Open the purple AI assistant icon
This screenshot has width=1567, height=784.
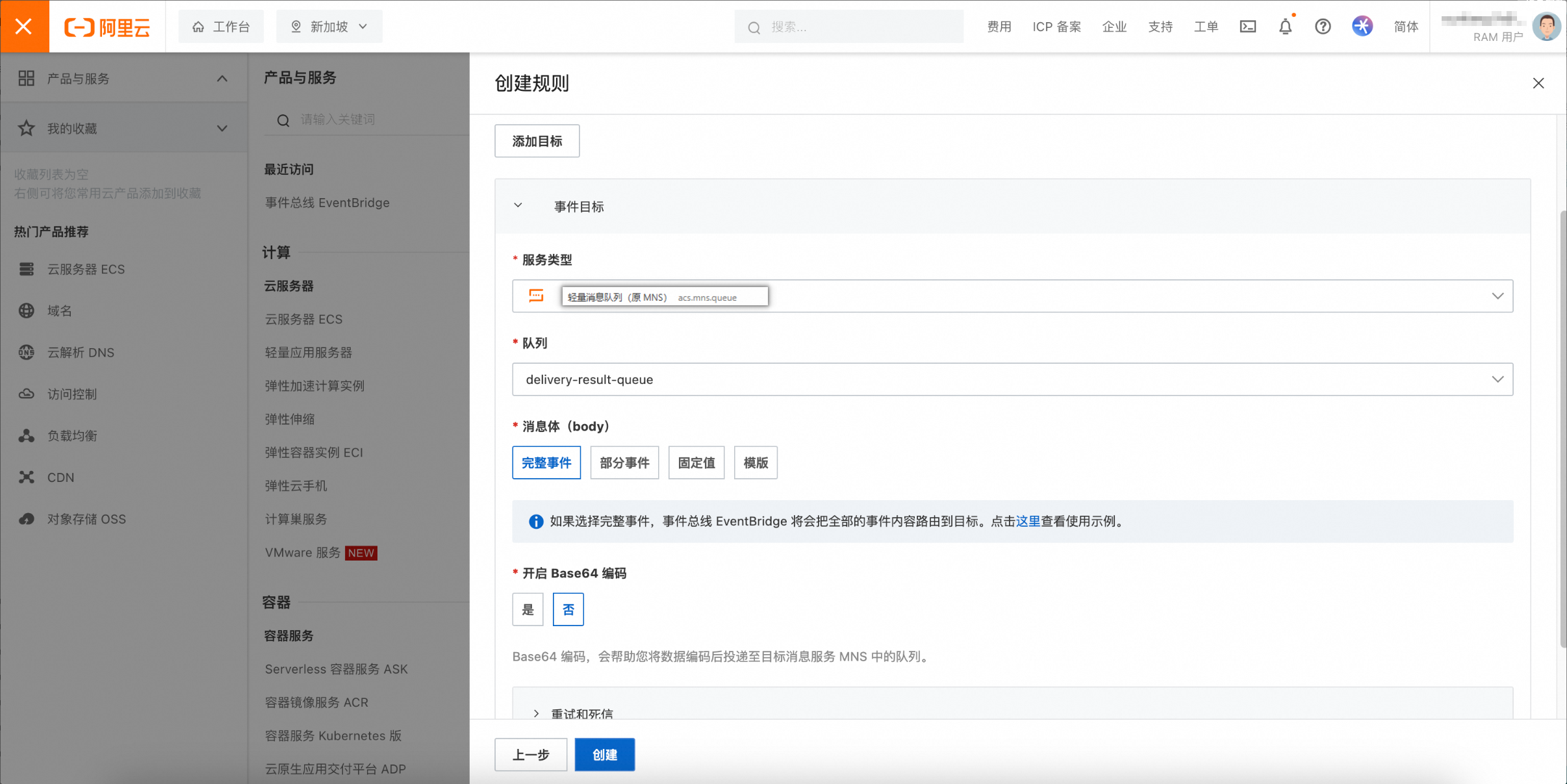[x=1362, y=26]
